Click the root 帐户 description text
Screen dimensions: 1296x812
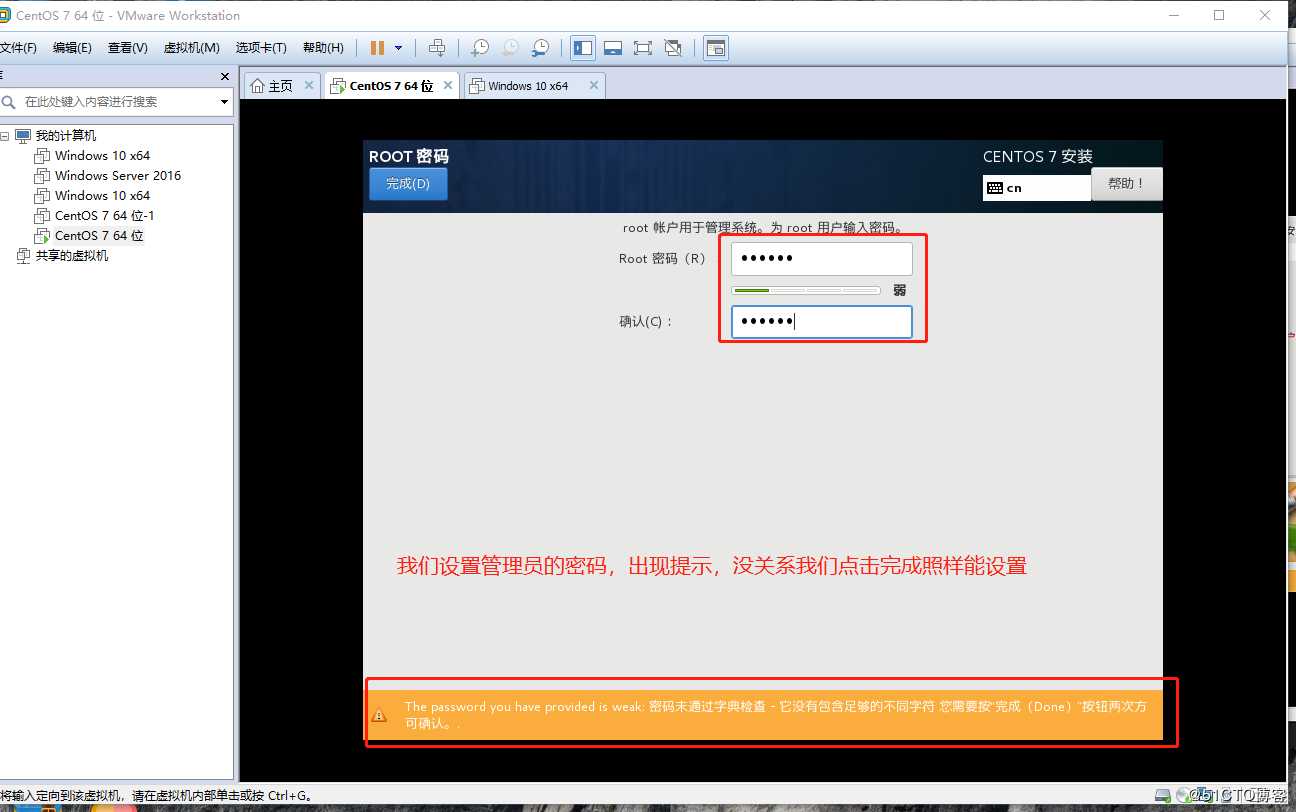pyautogui.click(x=763, y=228)
